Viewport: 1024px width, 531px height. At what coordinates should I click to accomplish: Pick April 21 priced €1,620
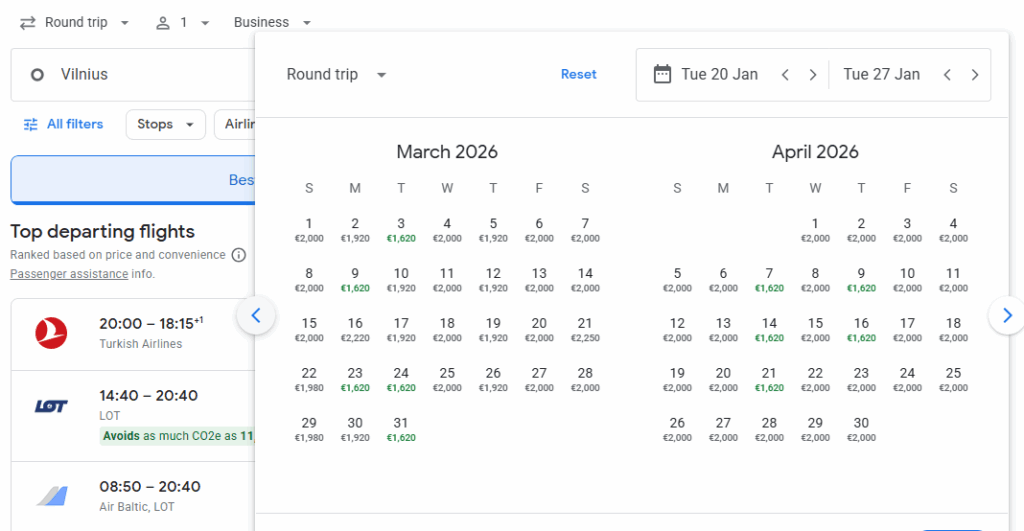coord(769,379)
